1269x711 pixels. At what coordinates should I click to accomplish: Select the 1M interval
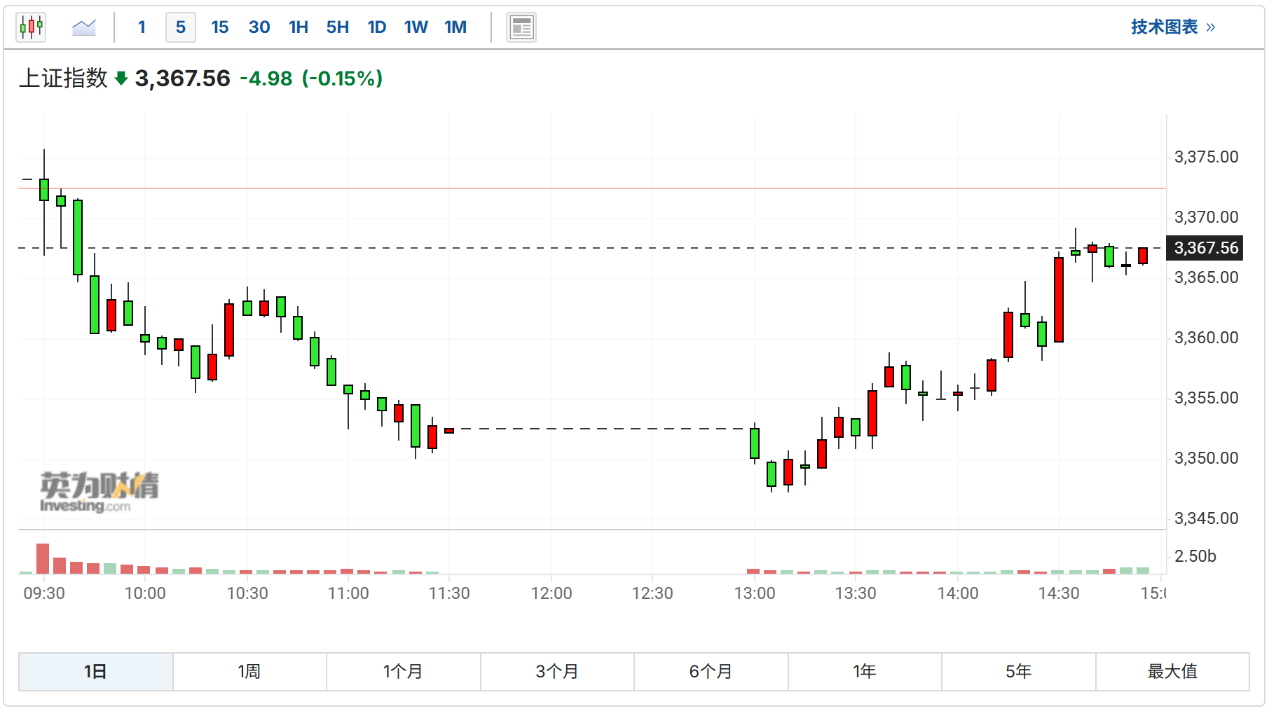pos(455,27)
